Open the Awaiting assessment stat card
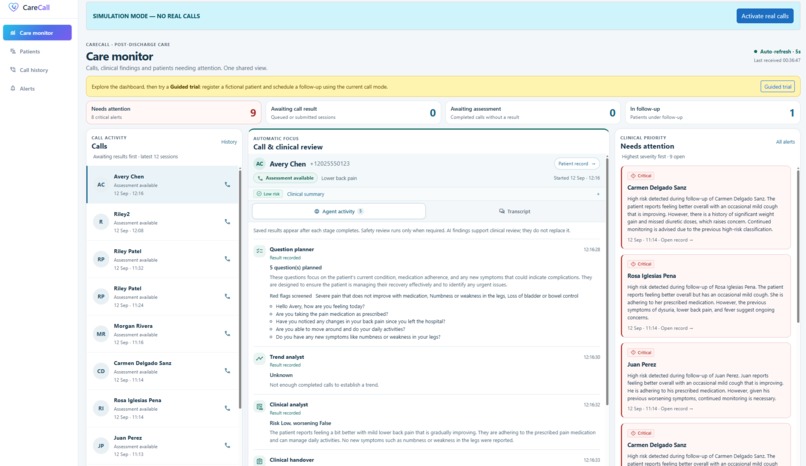This screenshot has width=806, height=466. pos(533,113)
